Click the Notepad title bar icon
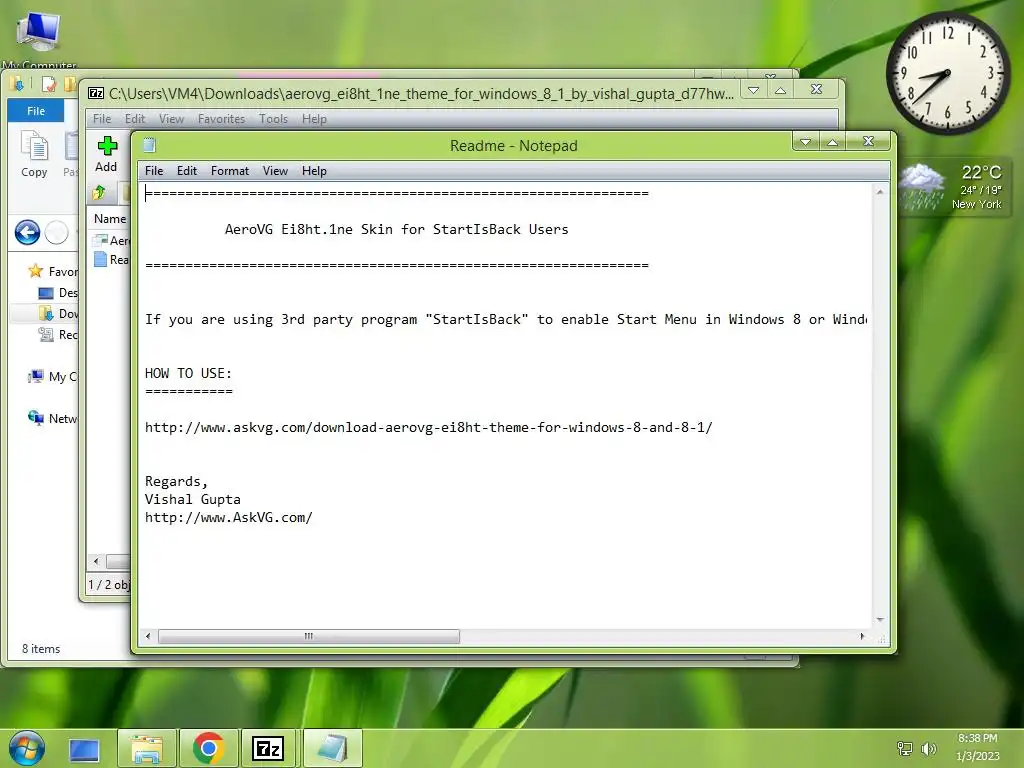 (150, 145)
